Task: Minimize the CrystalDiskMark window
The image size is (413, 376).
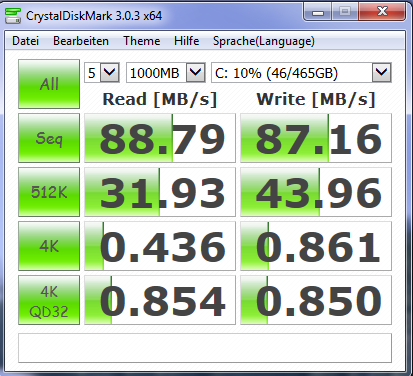Action: [x=318, y=13]
